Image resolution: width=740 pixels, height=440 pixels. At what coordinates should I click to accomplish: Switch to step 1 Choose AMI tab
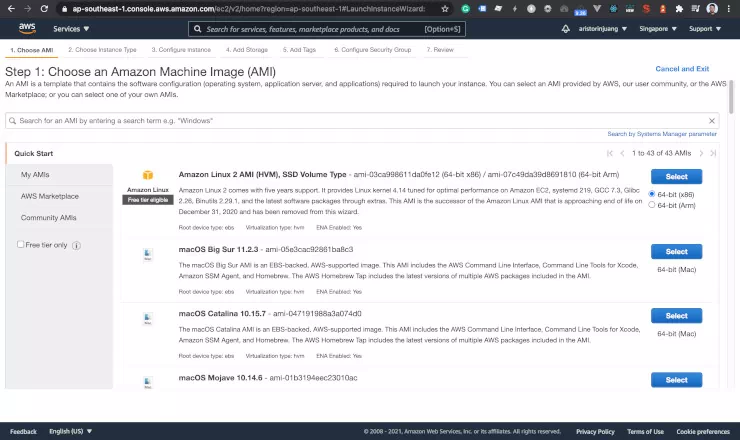coord(32,50)
